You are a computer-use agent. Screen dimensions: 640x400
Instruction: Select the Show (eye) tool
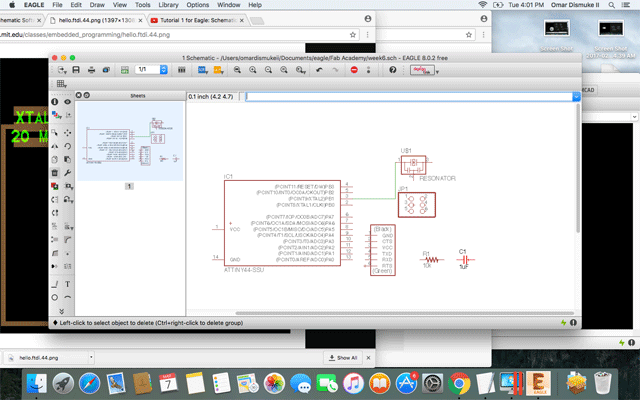pos(68,102)
